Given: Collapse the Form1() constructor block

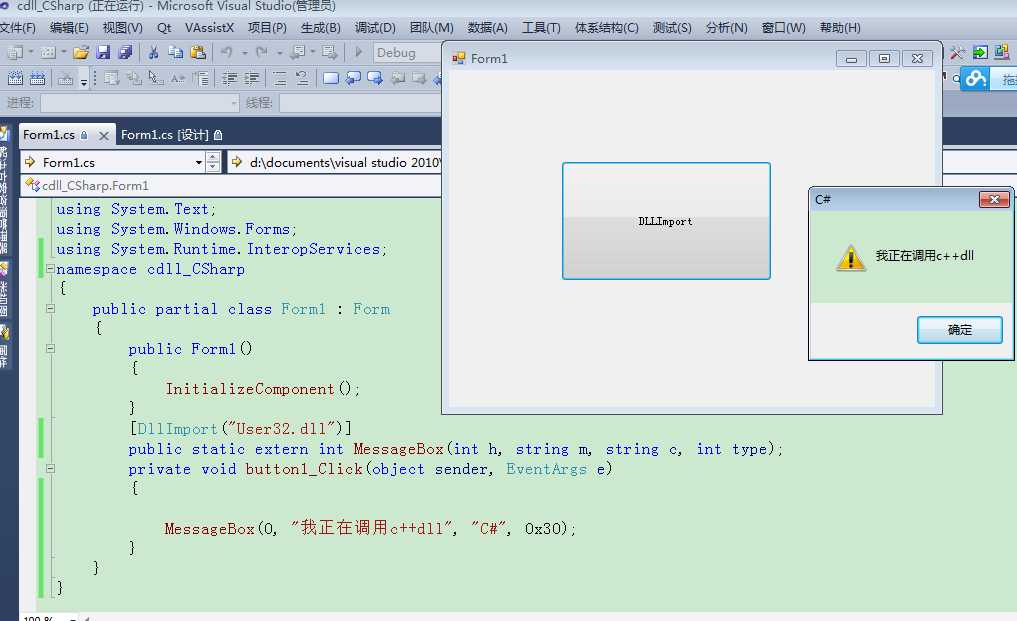Looking at the screenshot, I should (50, 348).
